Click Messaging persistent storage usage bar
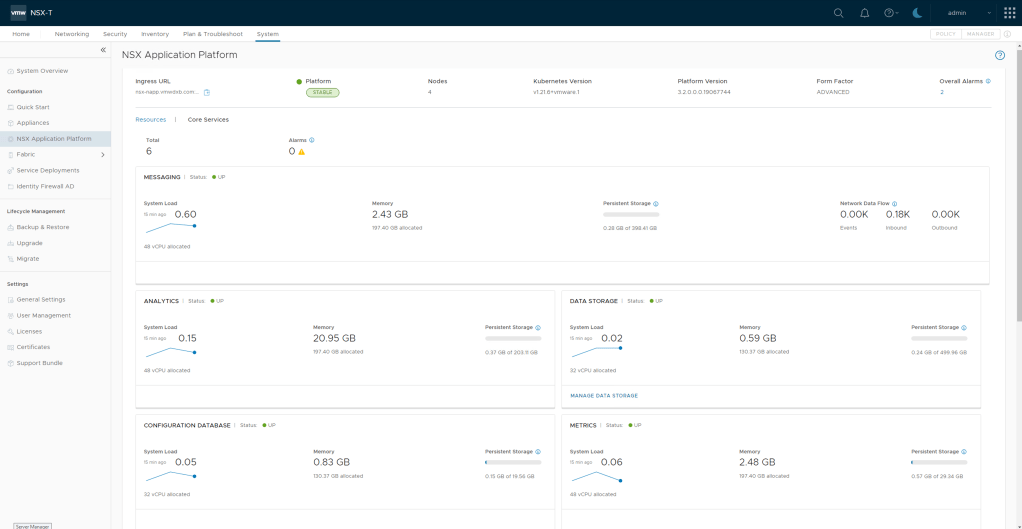Screen dimensions: 1022x529 coord(631,214)
